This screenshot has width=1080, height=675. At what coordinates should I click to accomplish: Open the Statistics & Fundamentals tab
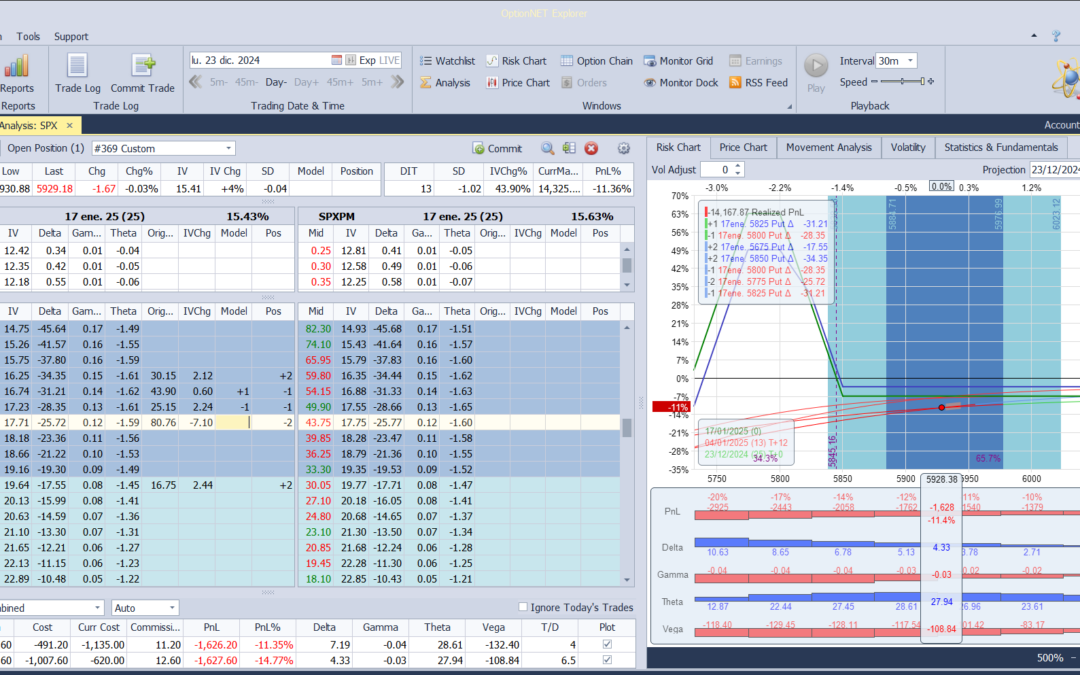(1000, 148)
